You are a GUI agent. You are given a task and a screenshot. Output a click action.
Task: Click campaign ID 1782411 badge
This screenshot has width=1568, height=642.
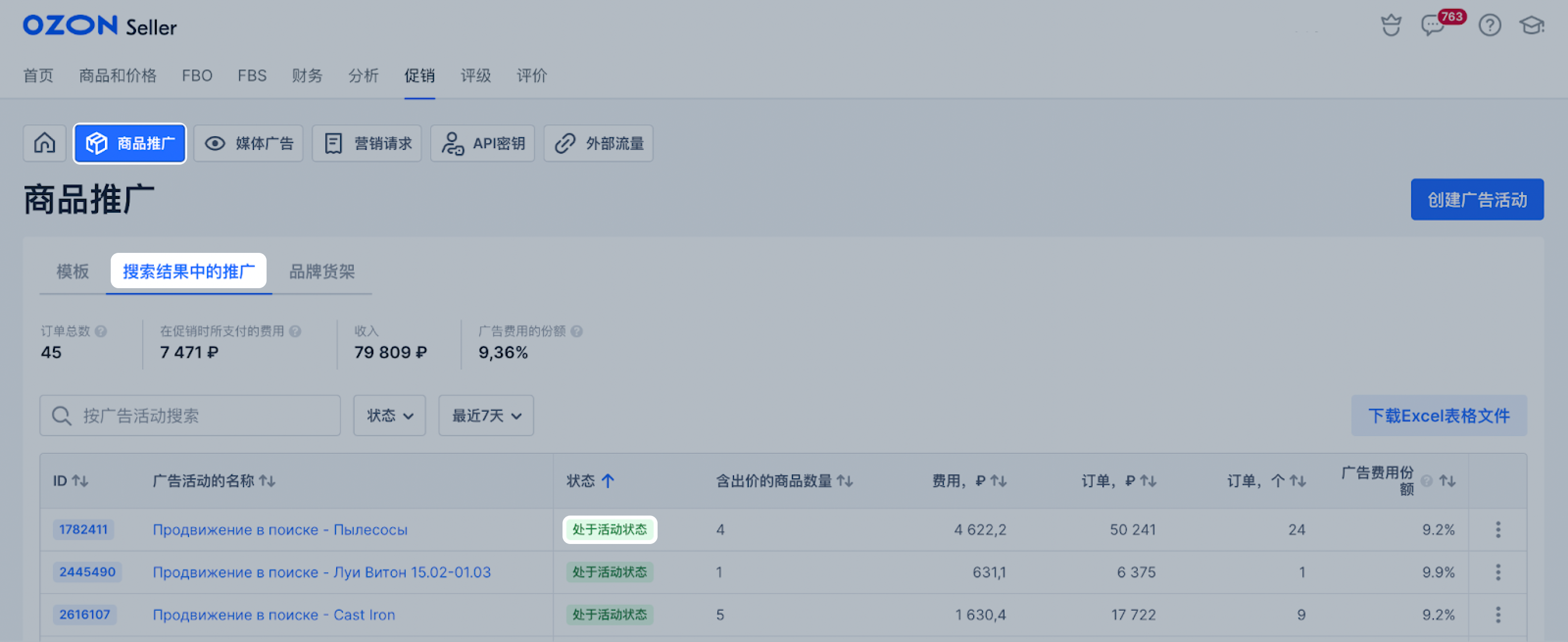click(x=83, y=529)
